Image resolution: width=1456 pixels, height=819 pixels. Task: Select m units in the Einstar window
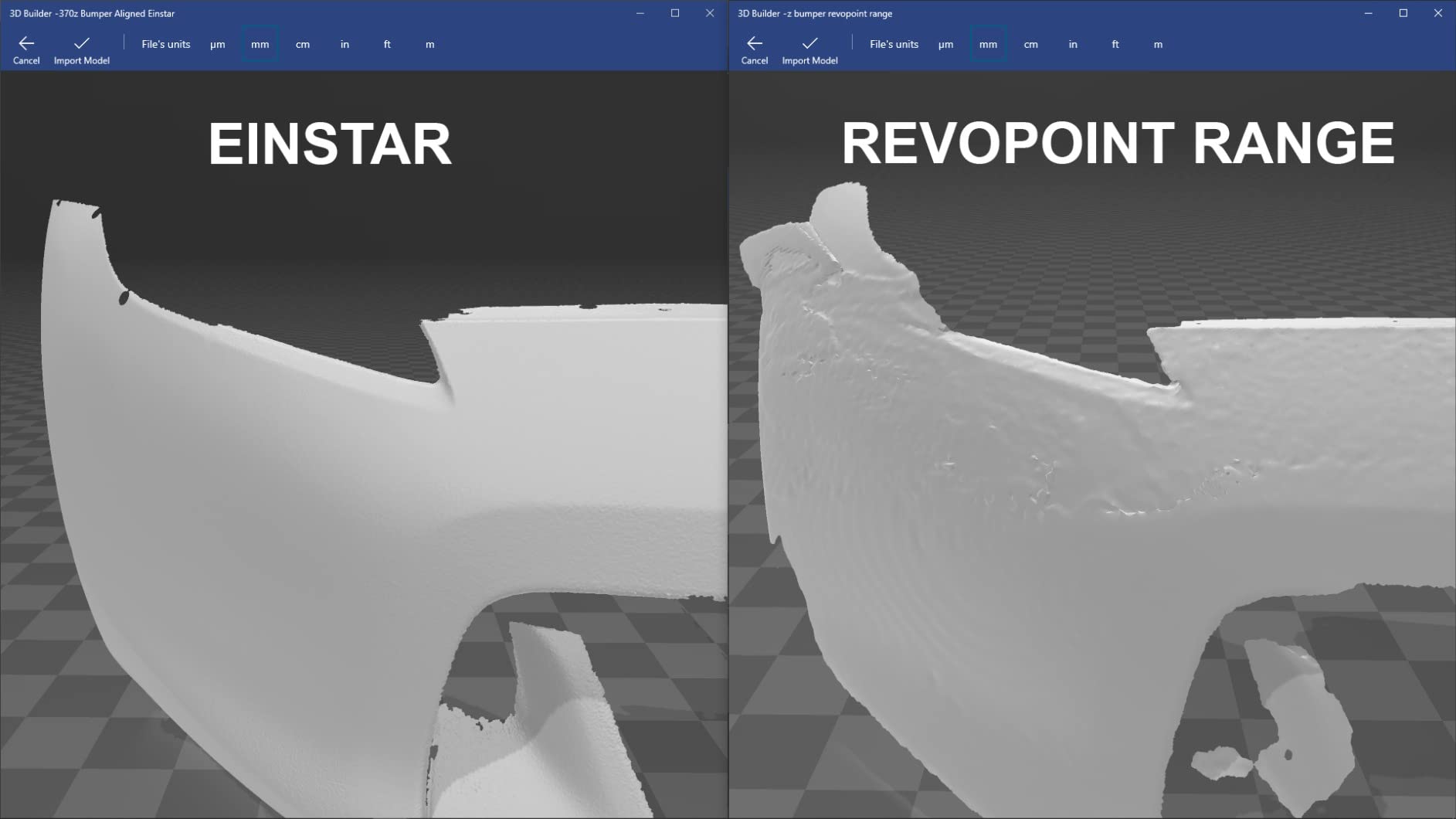(x=429, y=44)
